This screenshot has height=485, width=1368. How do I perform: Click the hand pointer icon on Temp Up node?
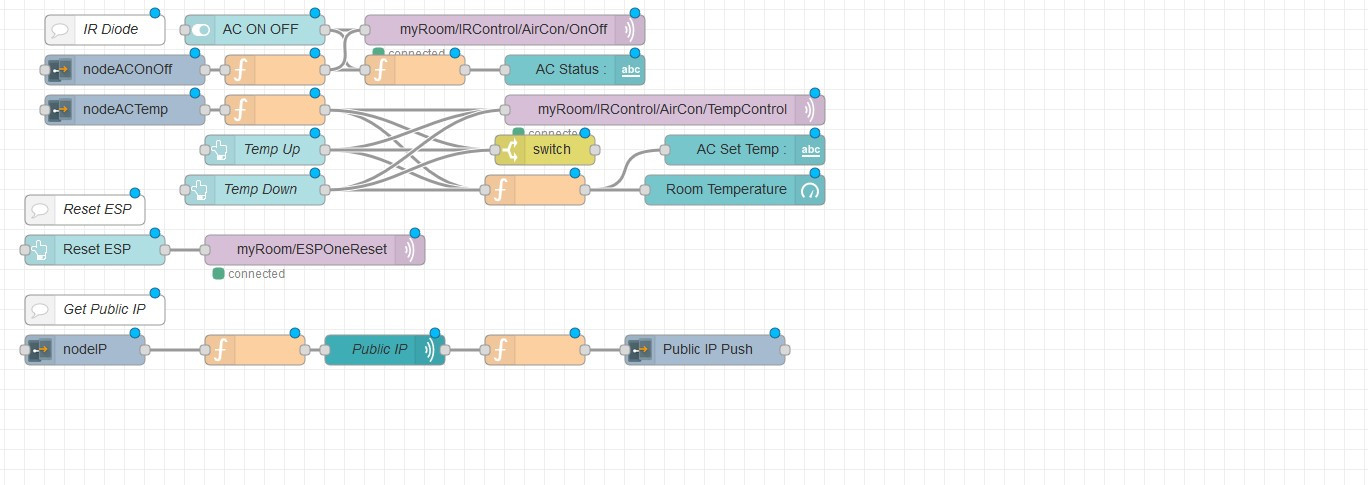coord(220,150)
